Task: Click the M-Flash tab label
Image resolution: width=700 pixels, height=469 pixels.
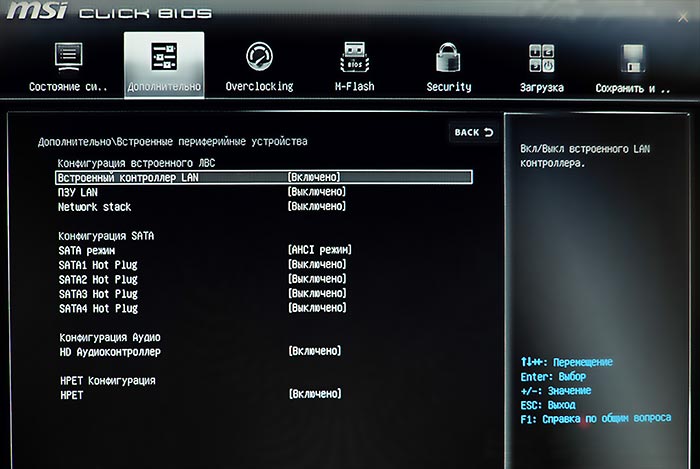Action: 355,86
